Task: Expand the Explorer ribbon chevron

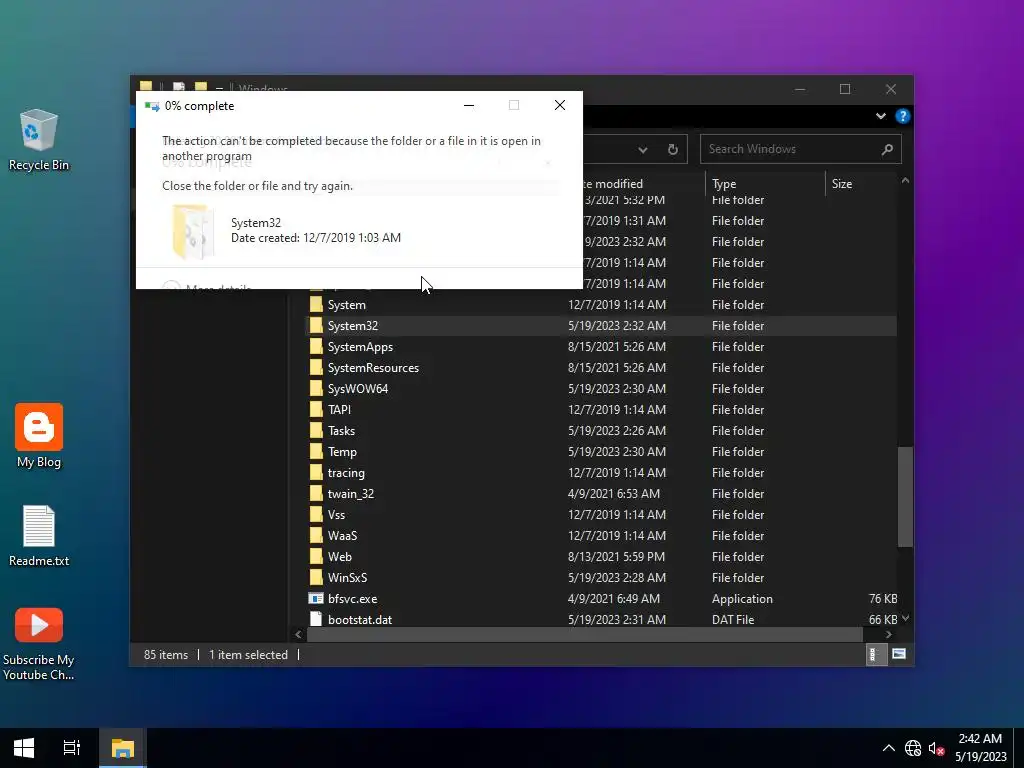Action: [880, 116]
